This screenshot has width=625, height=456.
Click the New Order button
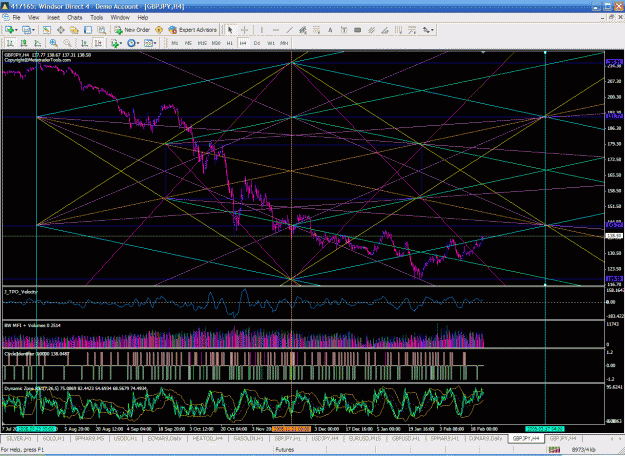tap(132, 30)
